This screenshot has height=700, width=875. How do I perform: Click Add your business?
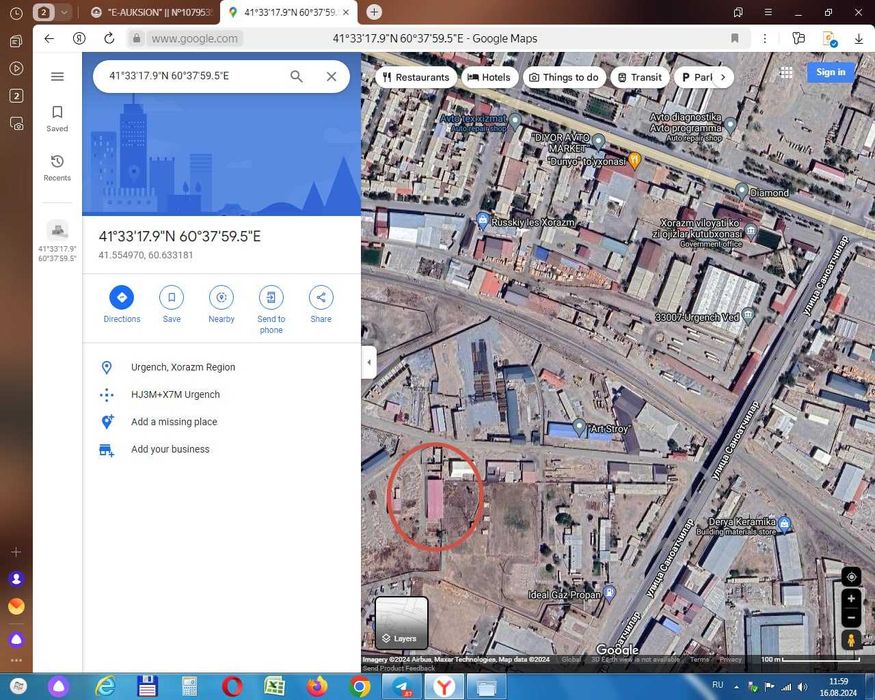pyautogui.click(x=222, y=449)
